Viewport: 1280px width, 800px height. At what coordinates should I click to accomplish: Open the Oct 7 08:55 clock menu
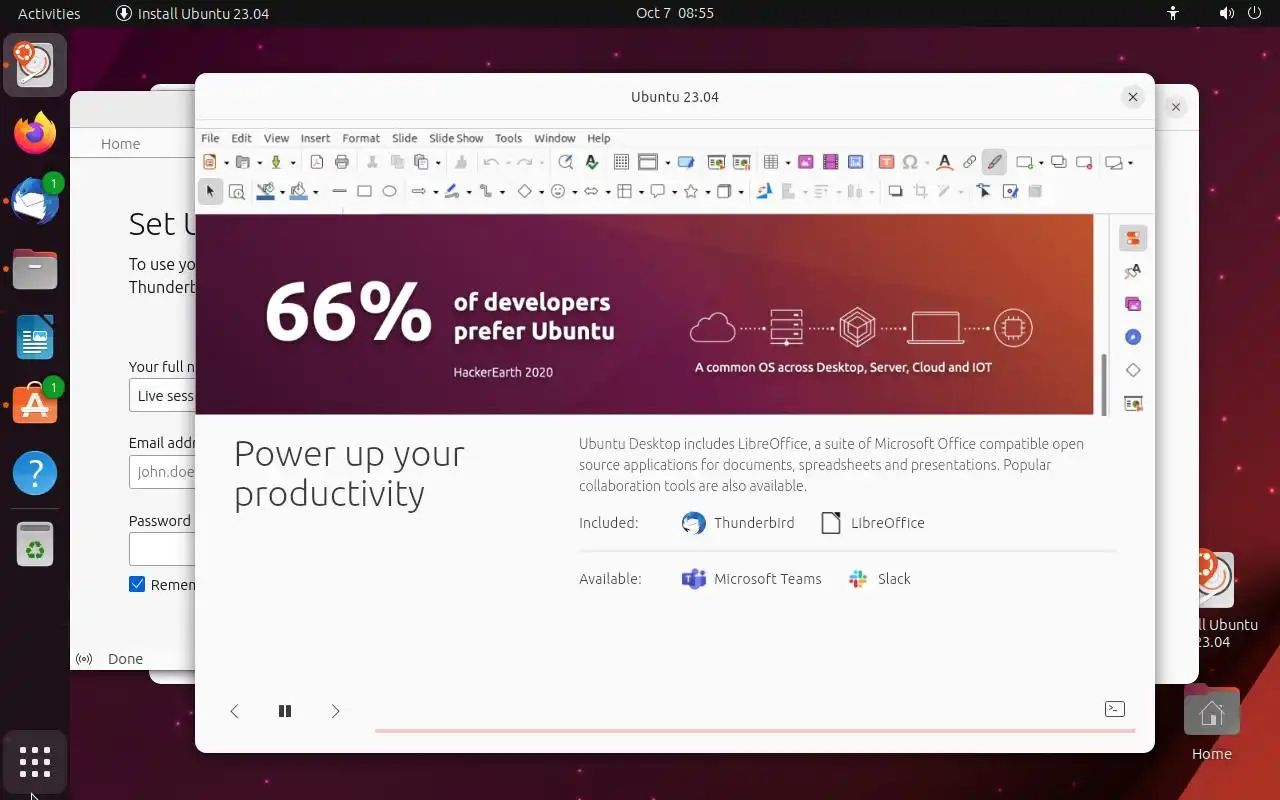[x=675, y=13]
